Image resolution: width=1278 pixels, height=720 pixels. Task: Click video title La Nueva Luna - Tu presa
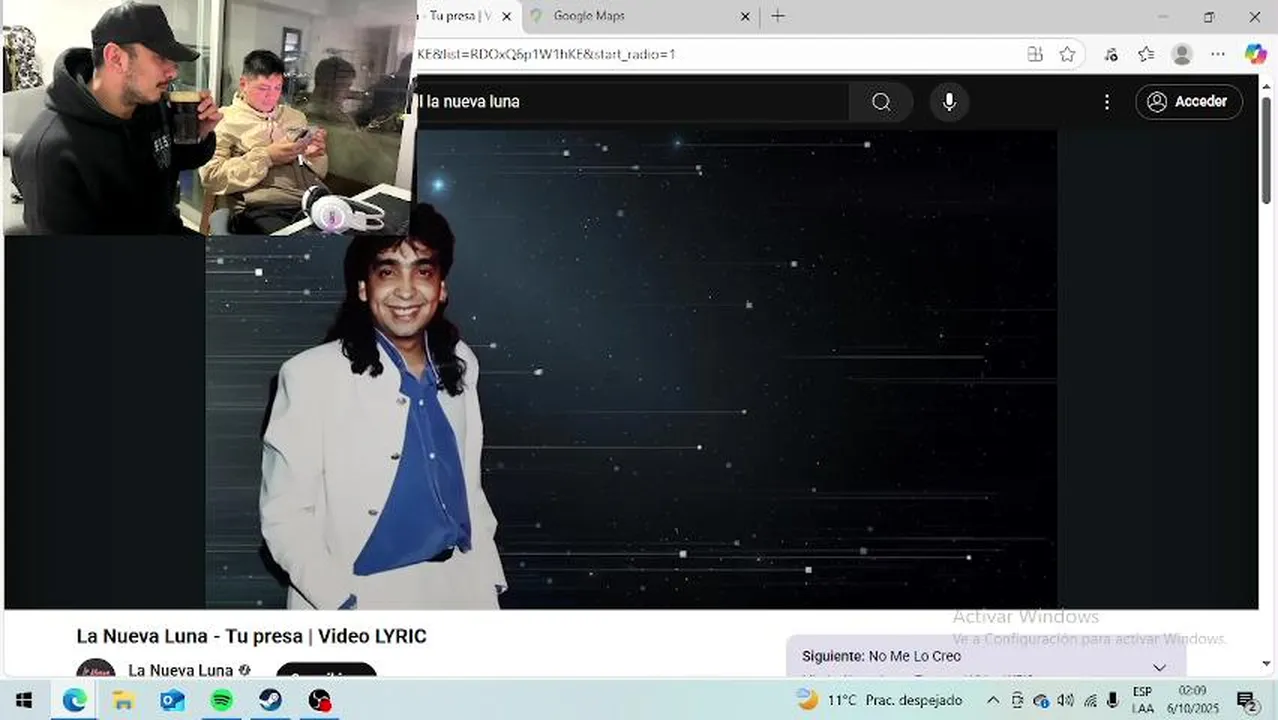251,636
